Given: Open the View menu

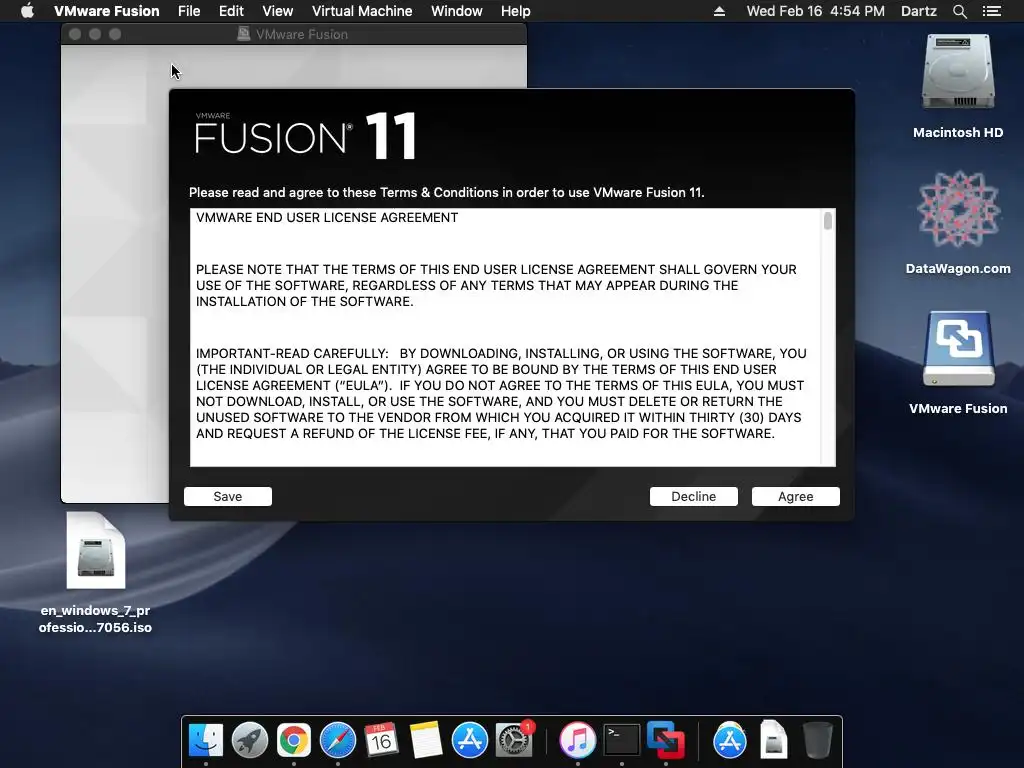Looking at the screenshot, I should [278, 11].
